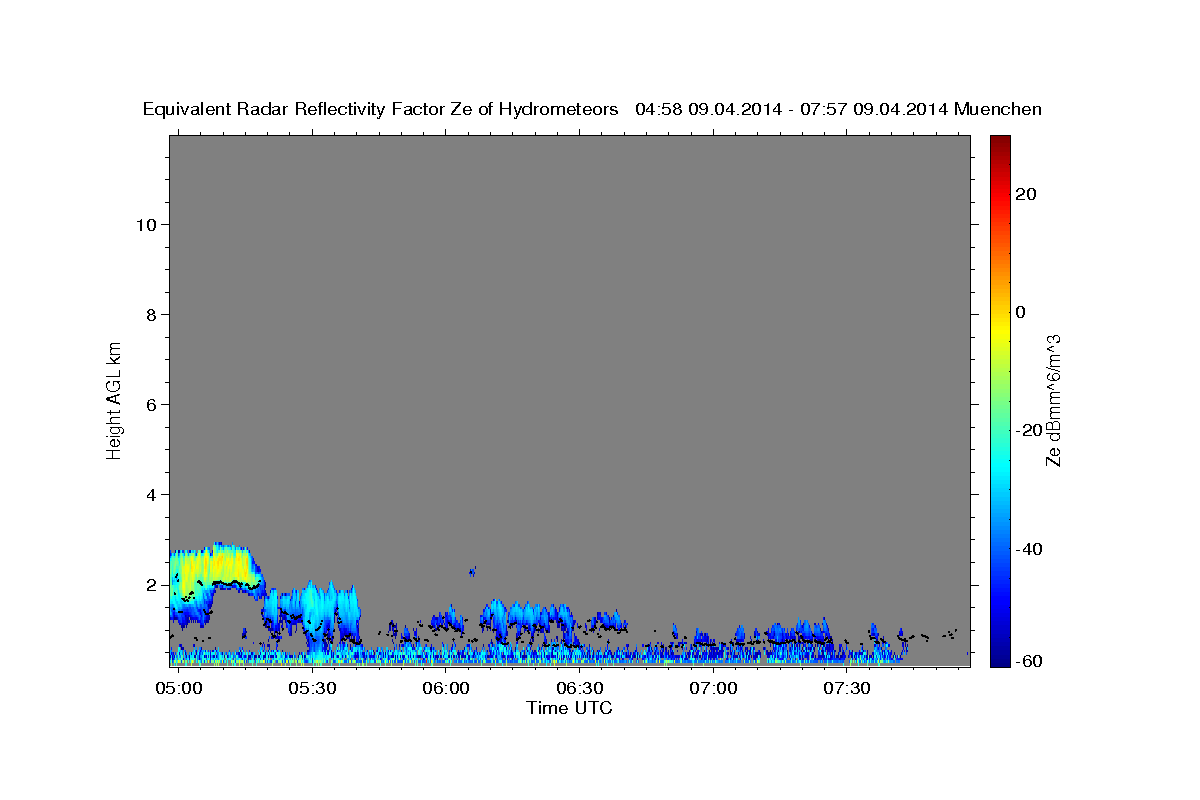This screenshot has height=800, width=1200.
Task: Click the 05:00 time tick label
Action: [180, 689]
